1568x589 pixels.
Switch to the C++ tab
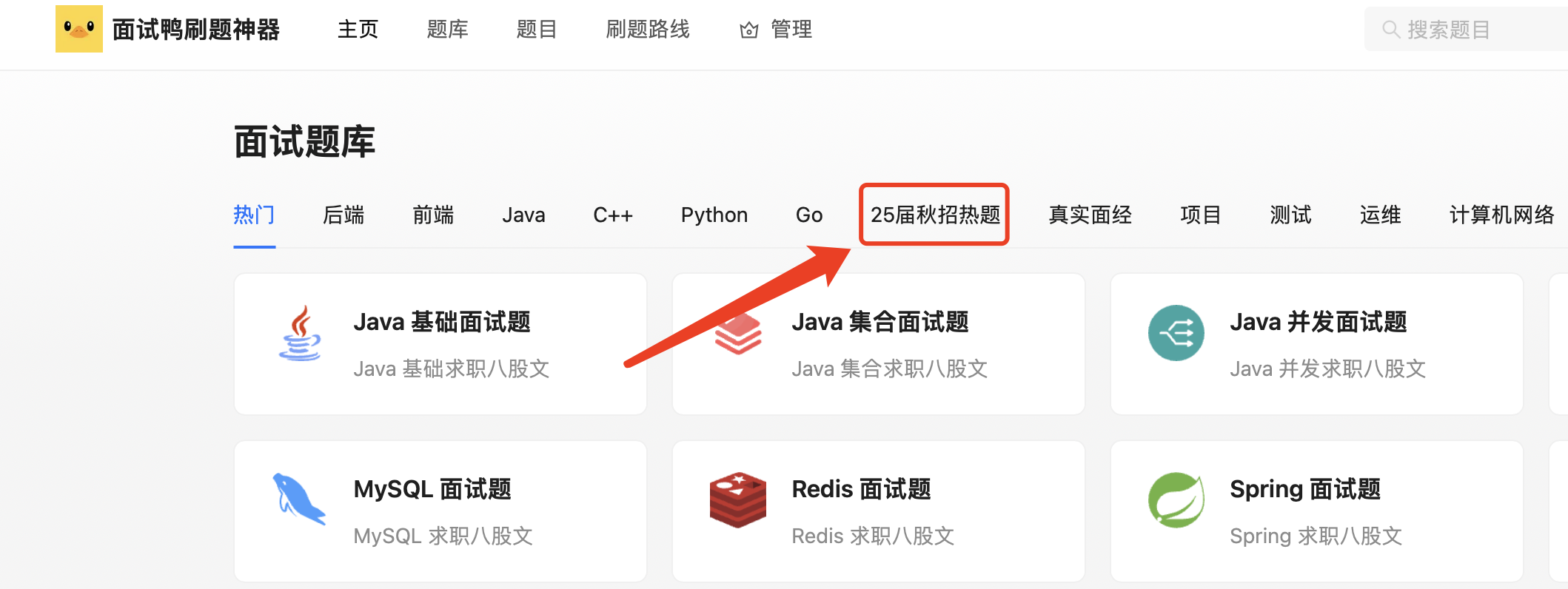pyautogui.click(x=613, y=215)
